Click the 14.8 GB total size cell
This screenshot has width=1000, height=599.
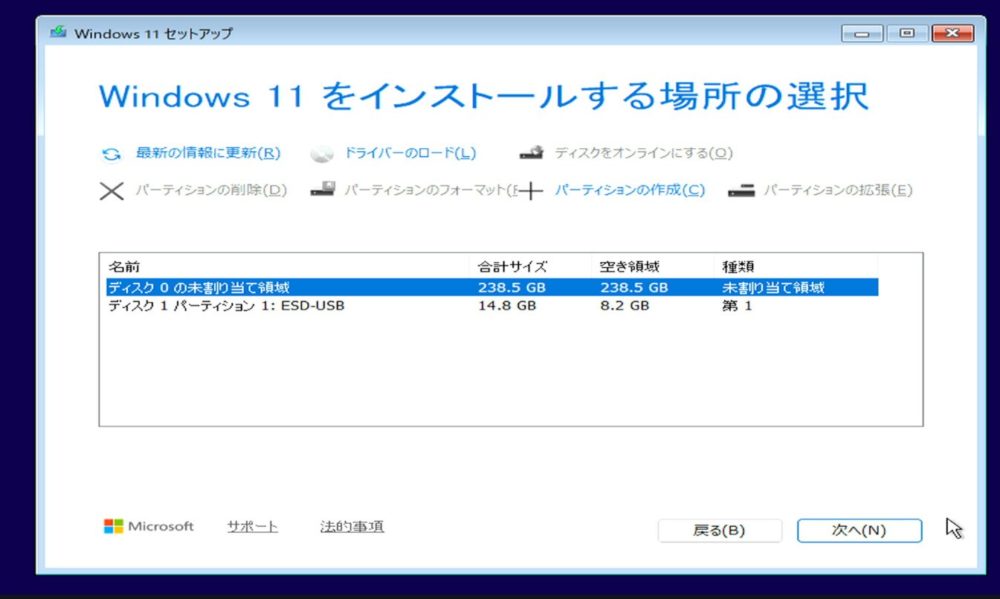507,306
